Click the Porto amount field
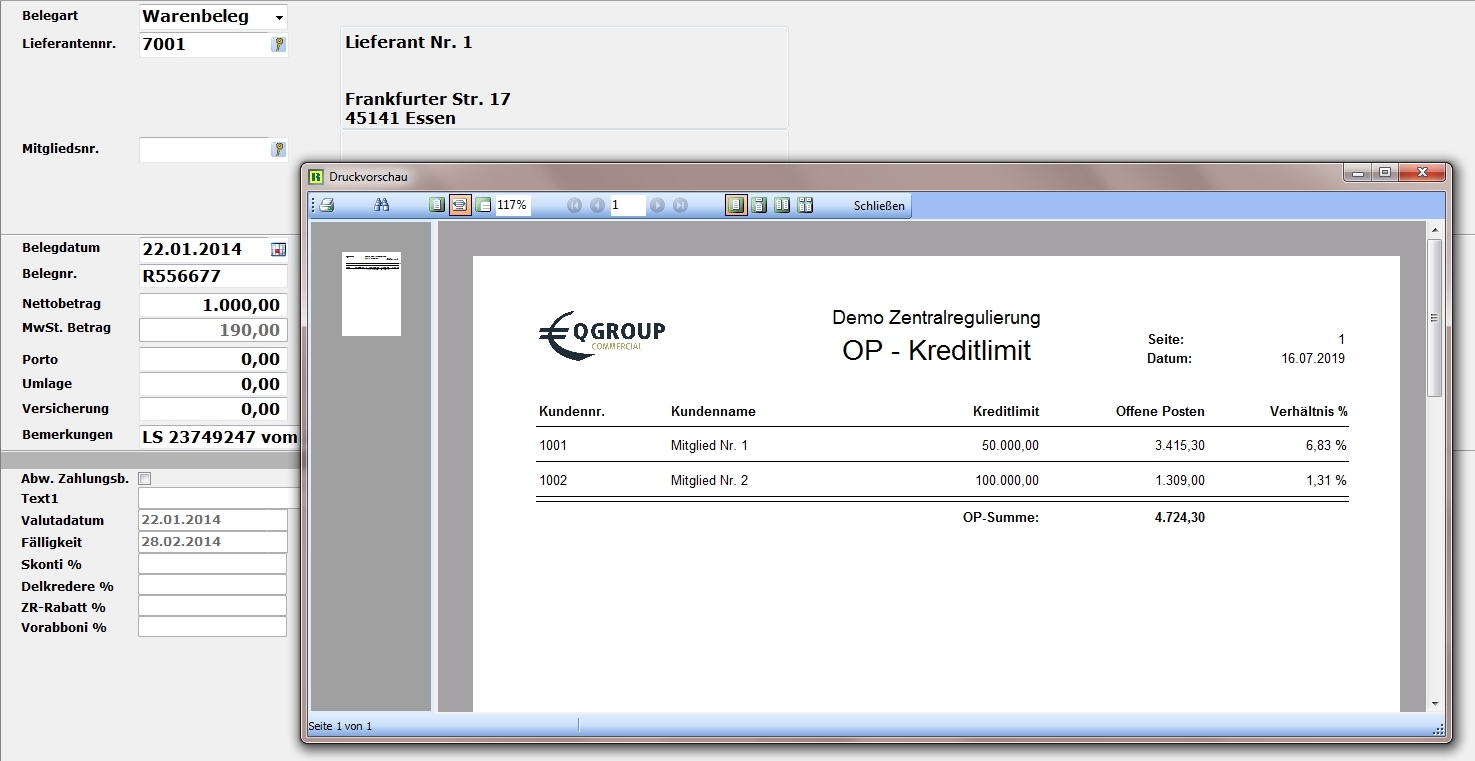1475x761 pixels. click(213, 359)
